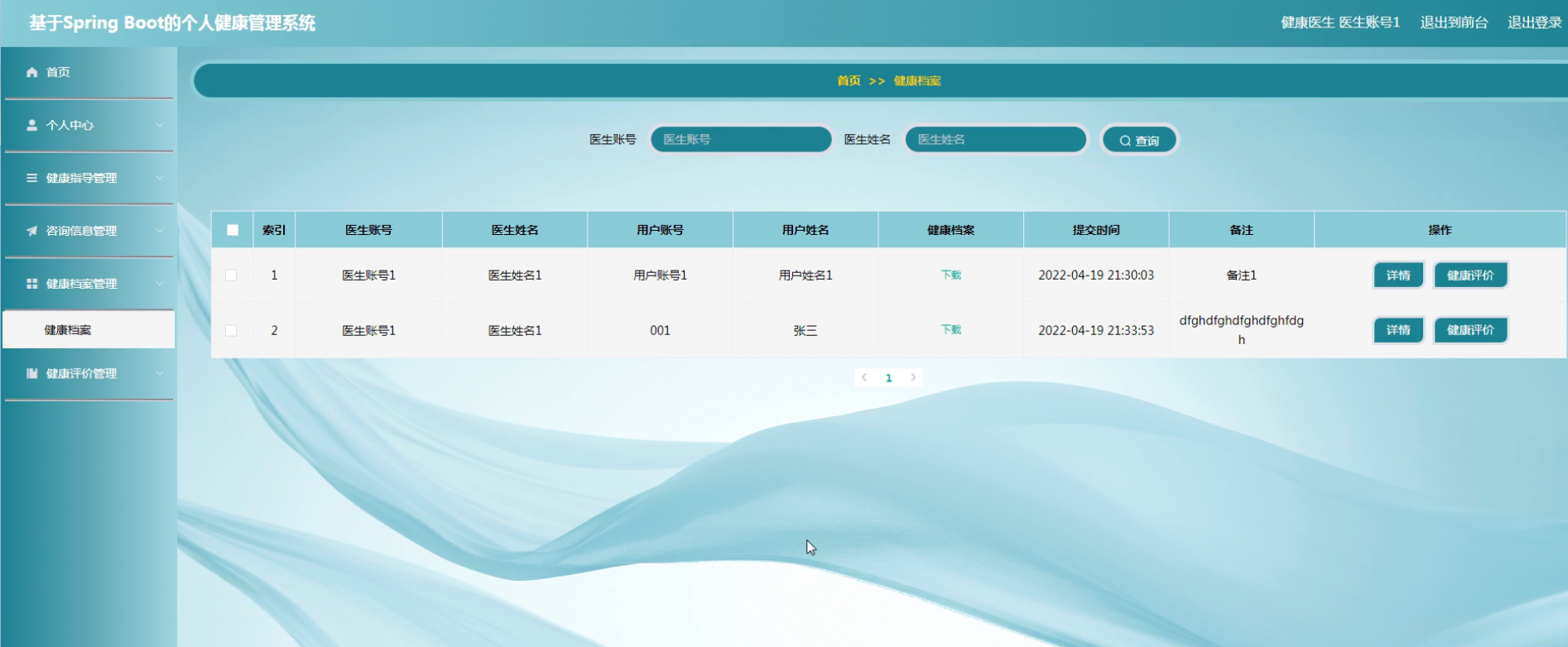Viewport: 1568px width, 647px height.
Task: Open the 个人中心 sidebar menu
Action: click(89, 125)
